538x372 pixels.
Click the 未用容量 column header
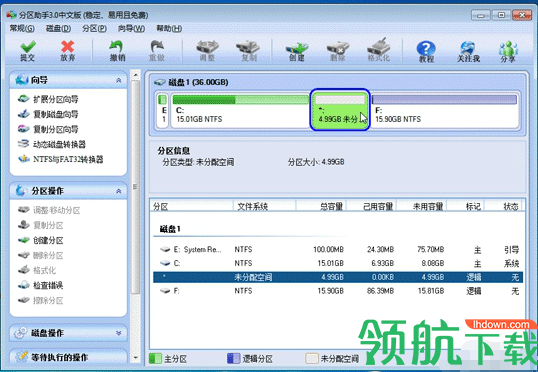[422, 206]
